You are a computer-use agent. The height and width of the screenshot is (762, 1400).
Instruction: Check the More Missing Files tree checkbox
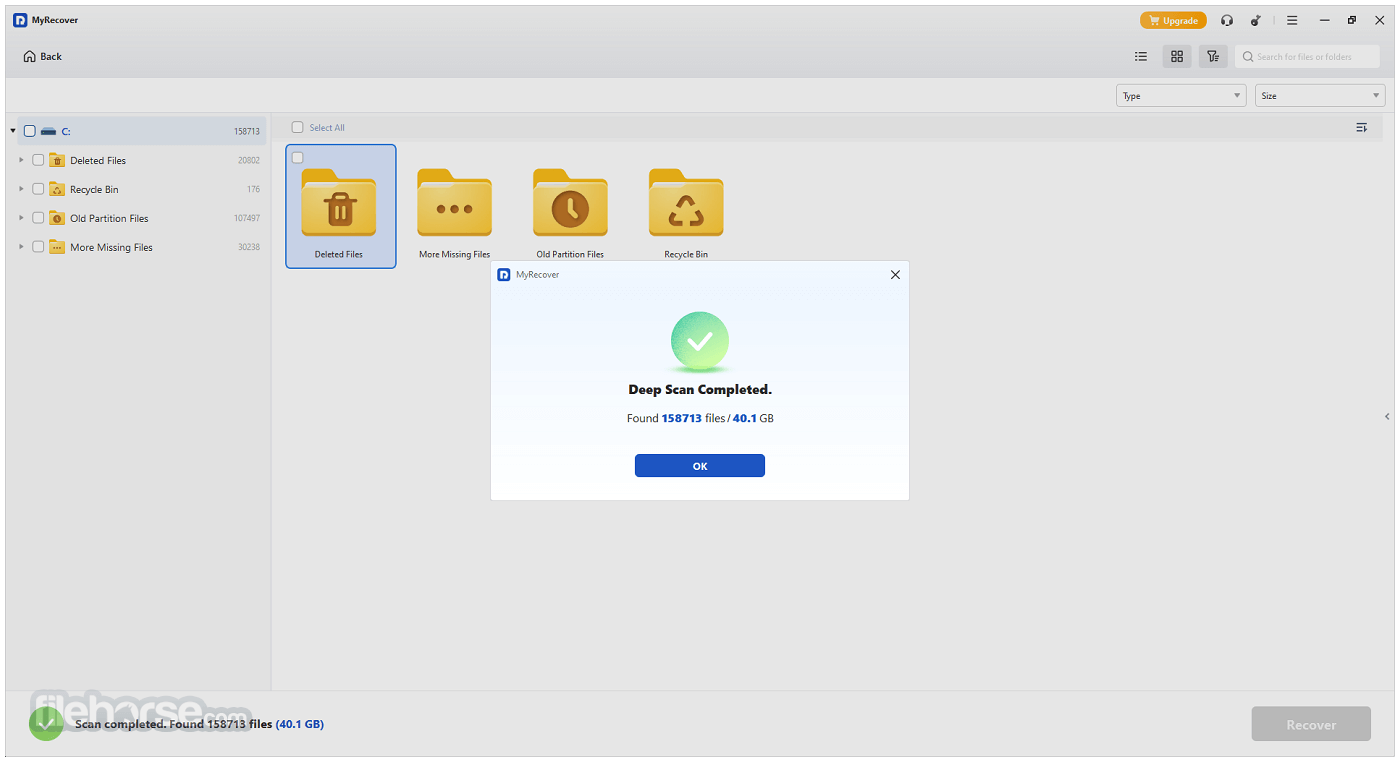coord(38,247)
